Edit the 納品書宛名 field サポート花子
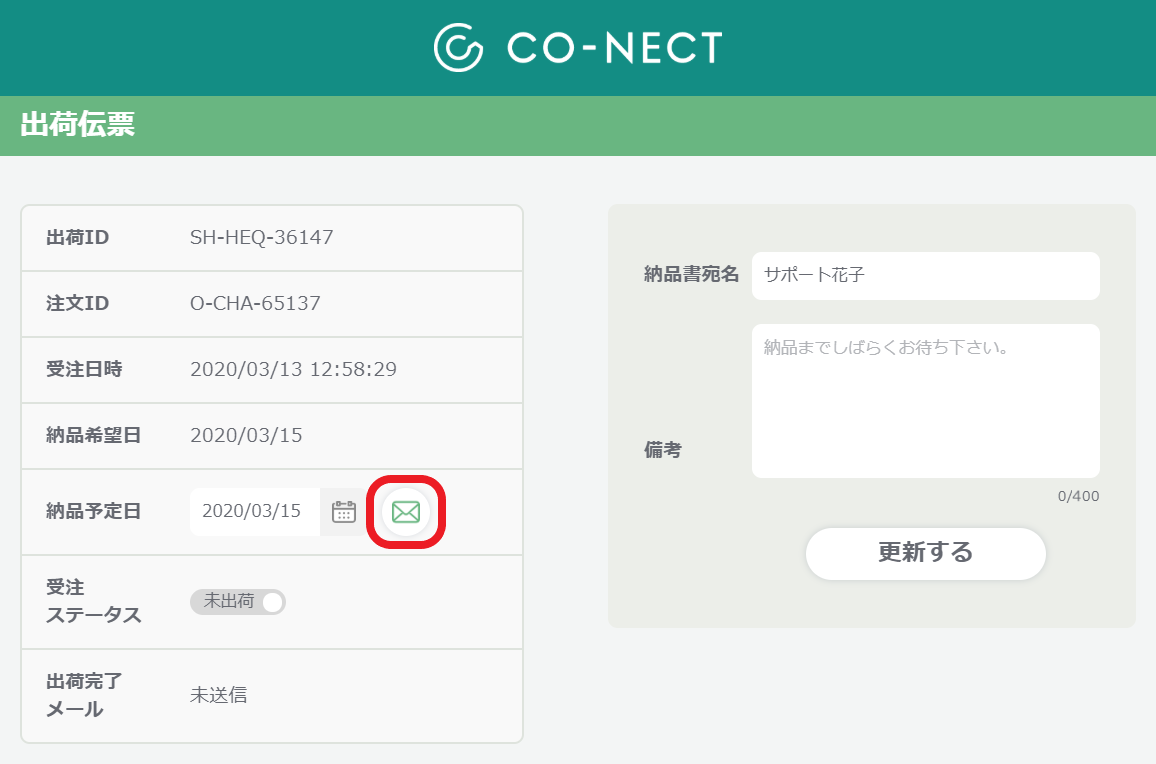Viewport: 1156px width, 764px height. pyautogui.click(x=925, y=276)
